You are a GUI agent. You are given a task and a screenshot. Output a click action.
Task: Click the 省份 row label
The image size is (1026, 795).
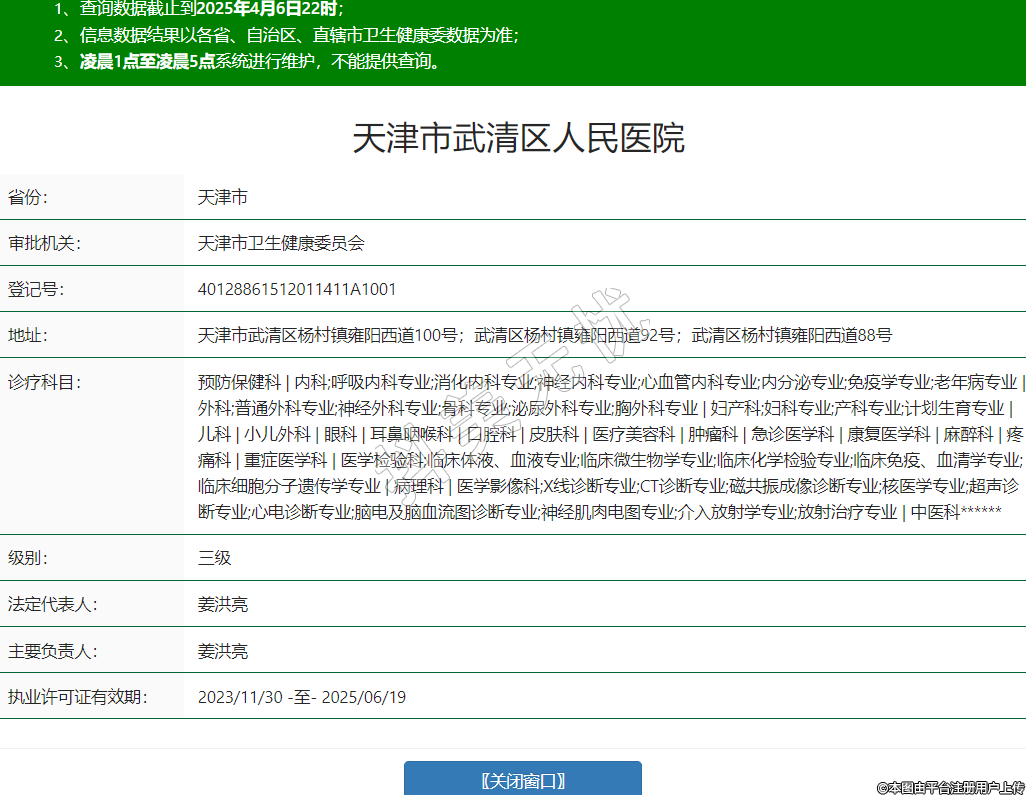(28, 198)
